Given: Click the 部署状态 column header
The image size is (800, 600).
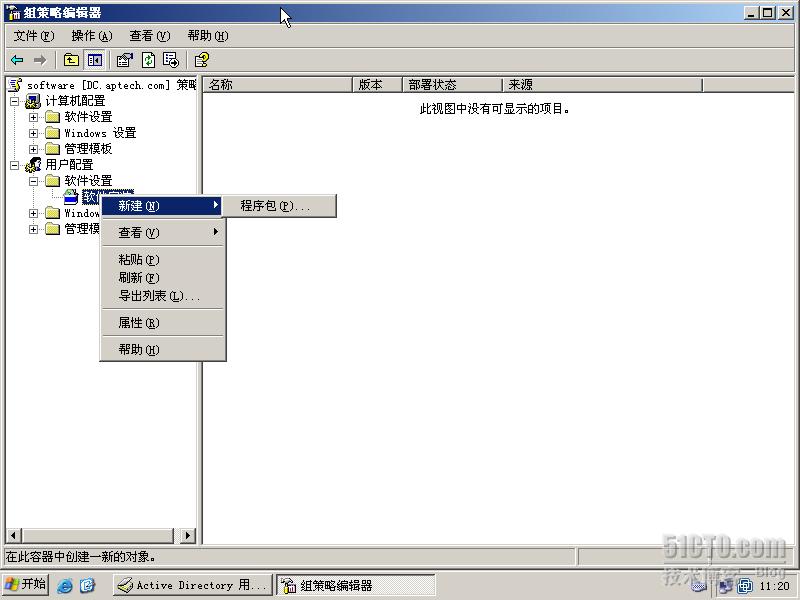Looking at the screenshot, I should (x=453, y=85).
